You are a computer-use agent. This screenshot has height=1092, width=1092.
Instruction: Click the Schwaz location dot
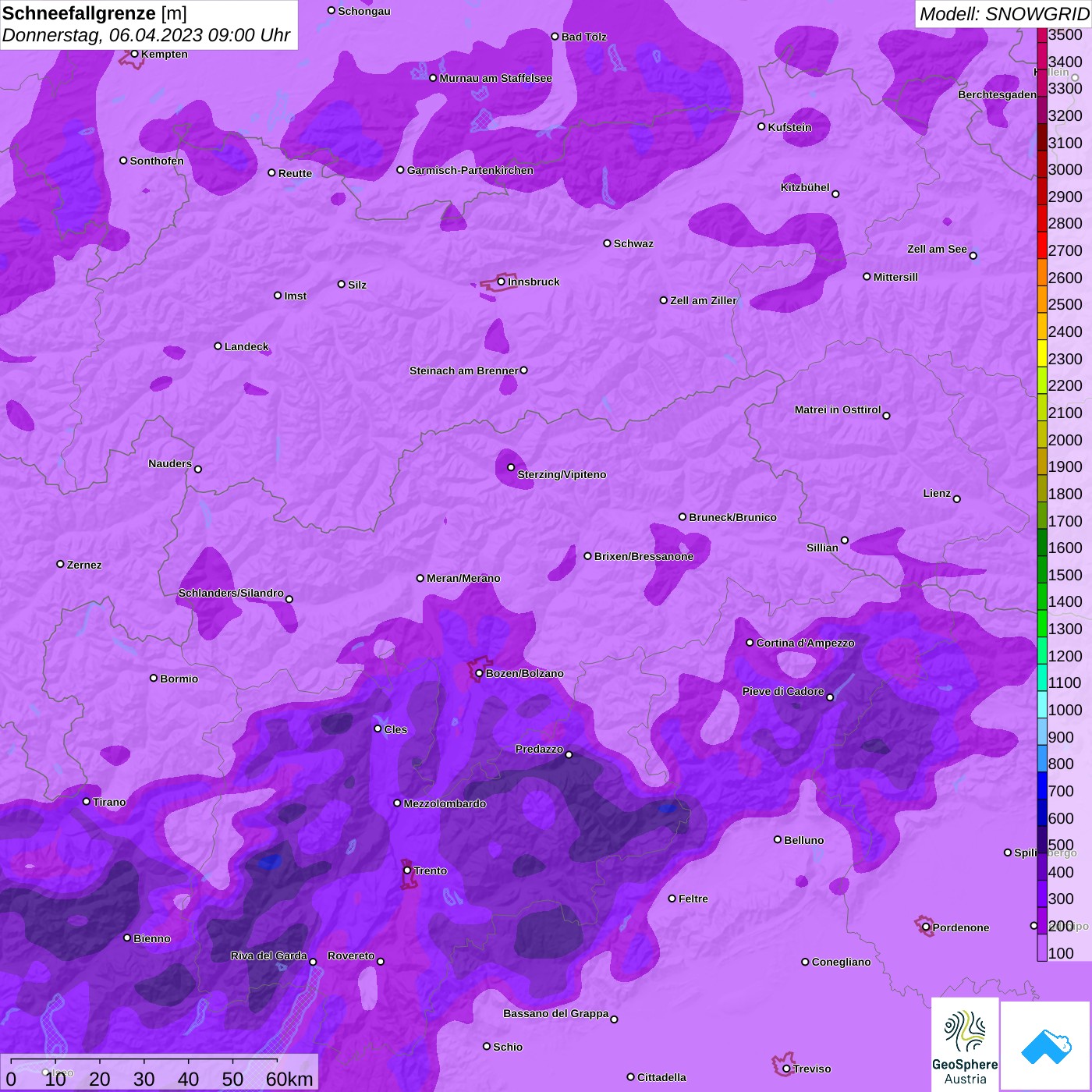607,243
